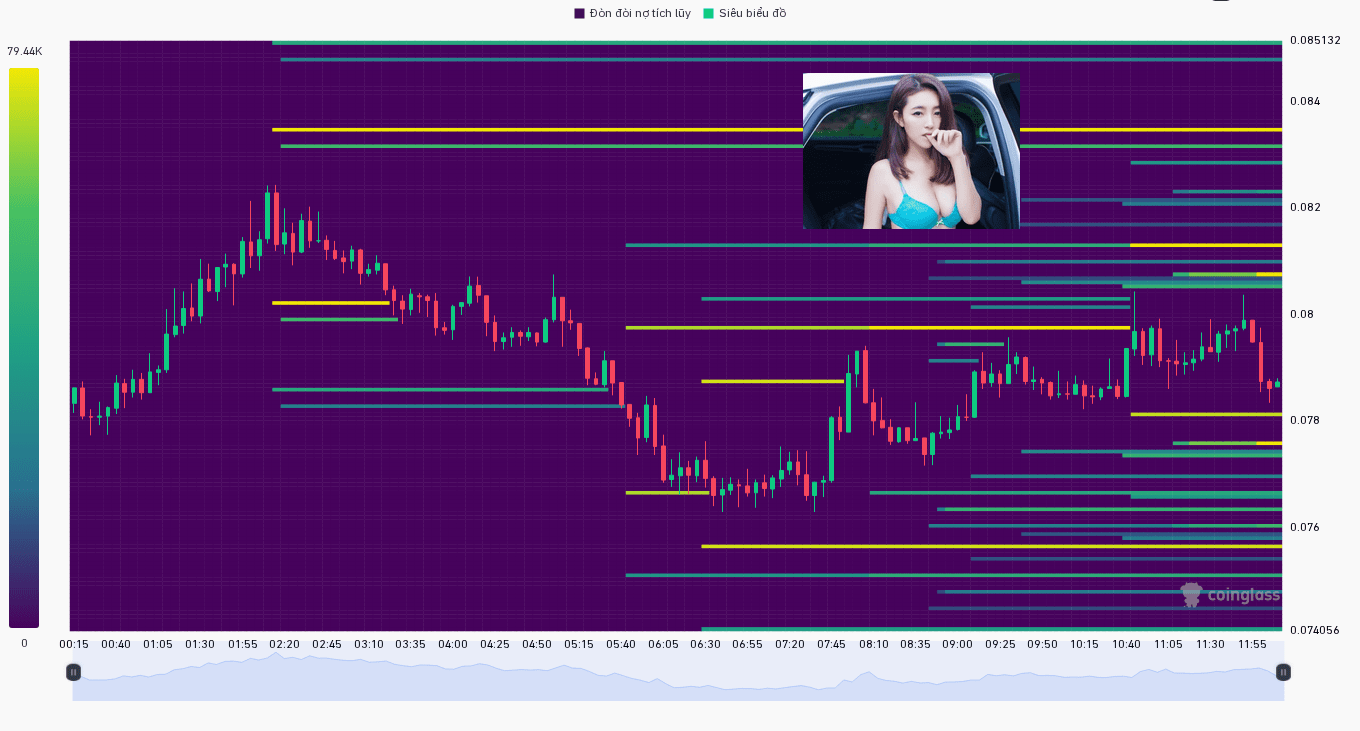Viewport: 1360px width, 731px height.
Task: Click the 04:00 time axis label
Action: [x=453, y=644]
